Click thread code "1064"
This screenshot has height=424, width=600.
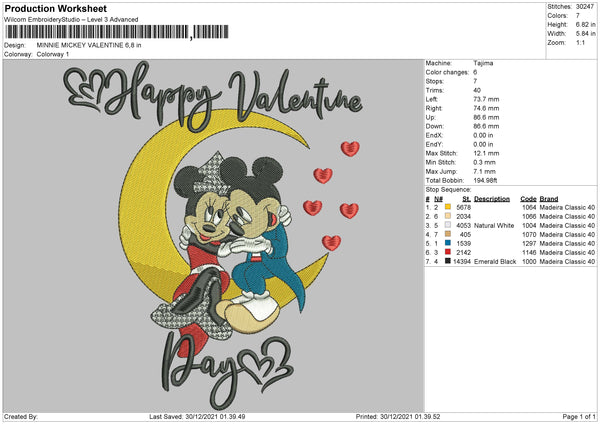[529, 207]
